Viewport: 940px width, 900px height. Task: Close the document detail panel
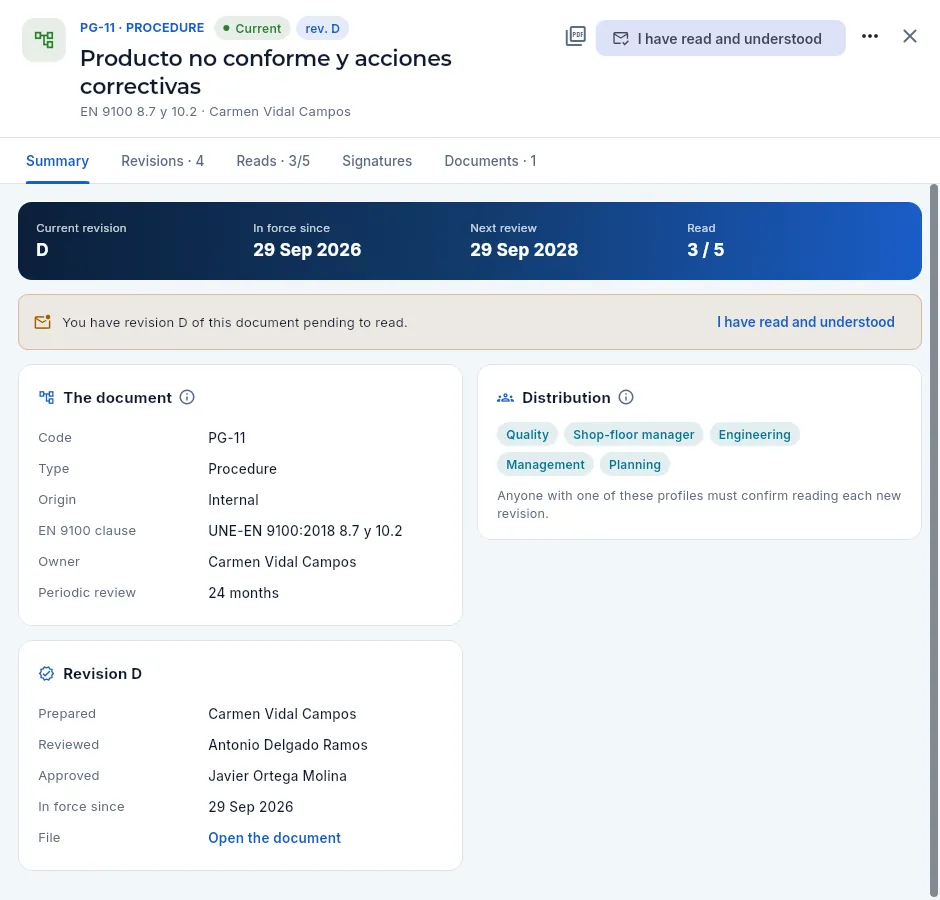pyautogui.click(x=909, y=37)
